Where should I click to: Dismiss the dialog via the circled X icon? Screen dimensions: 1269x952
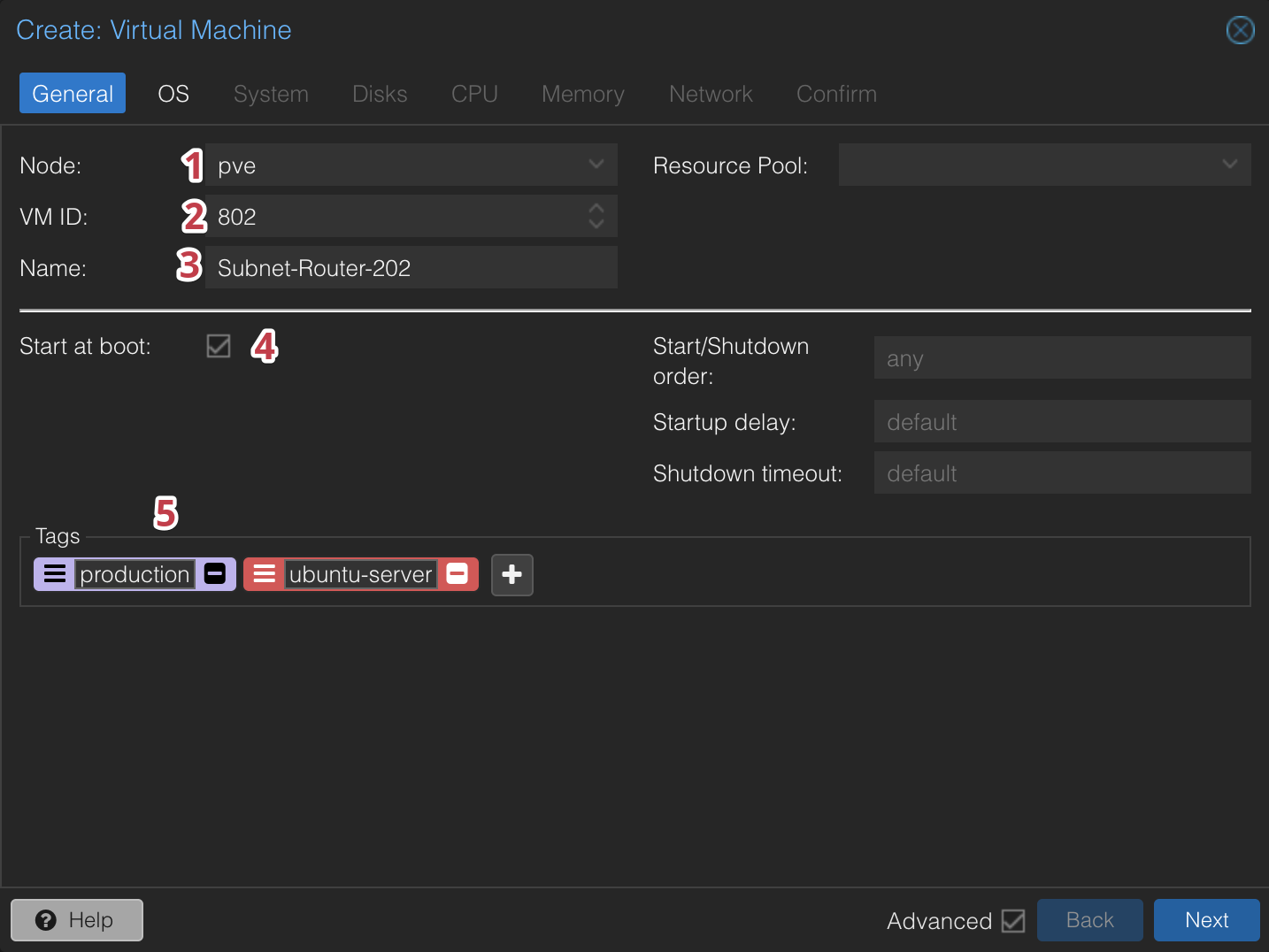coord(1240,29)
